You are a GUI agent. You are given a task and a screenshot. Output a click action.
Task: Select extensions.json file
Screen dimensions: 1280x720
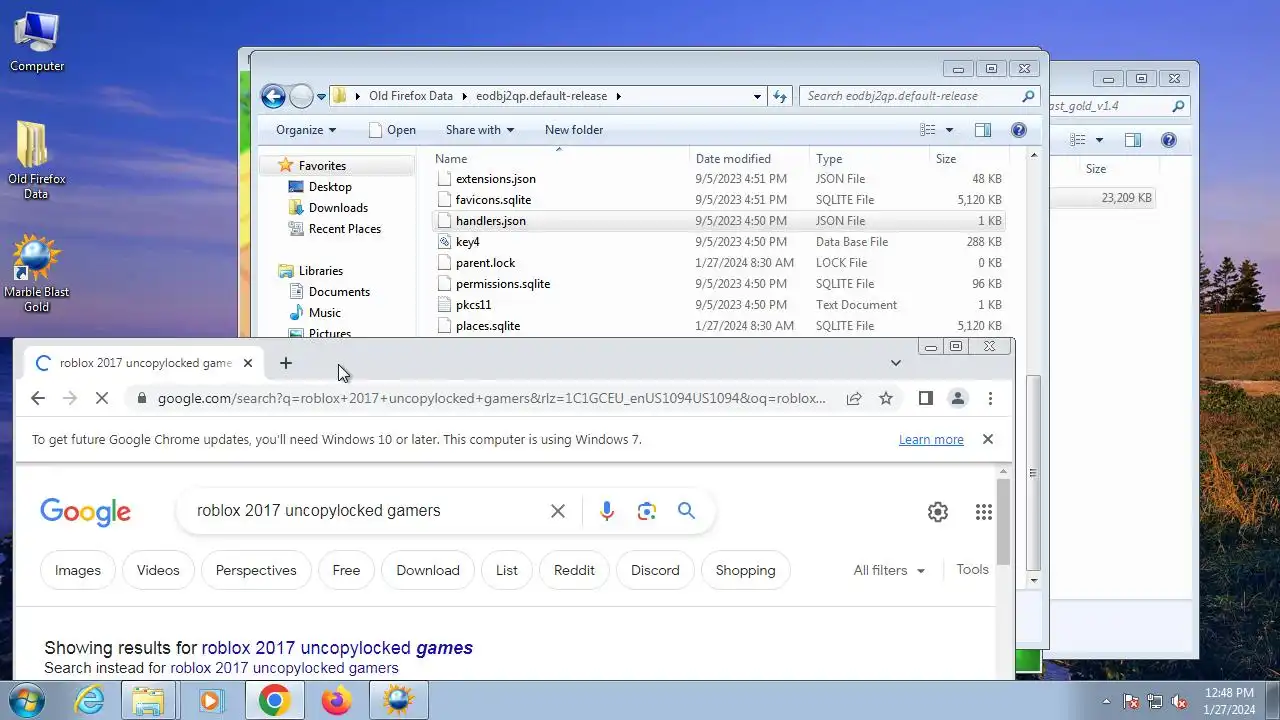718,179
